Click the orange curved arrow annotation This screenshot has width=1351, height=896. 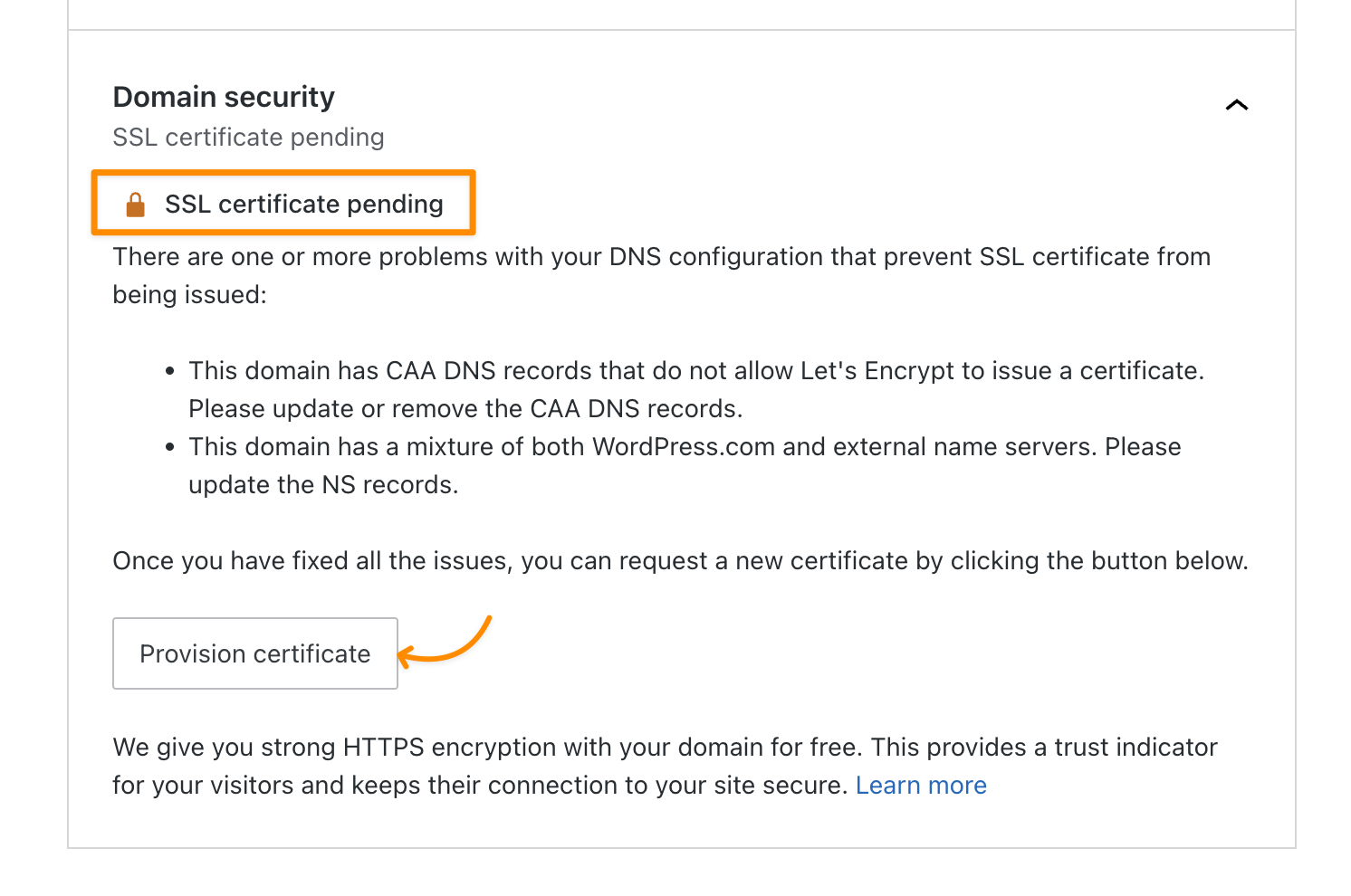449,643
